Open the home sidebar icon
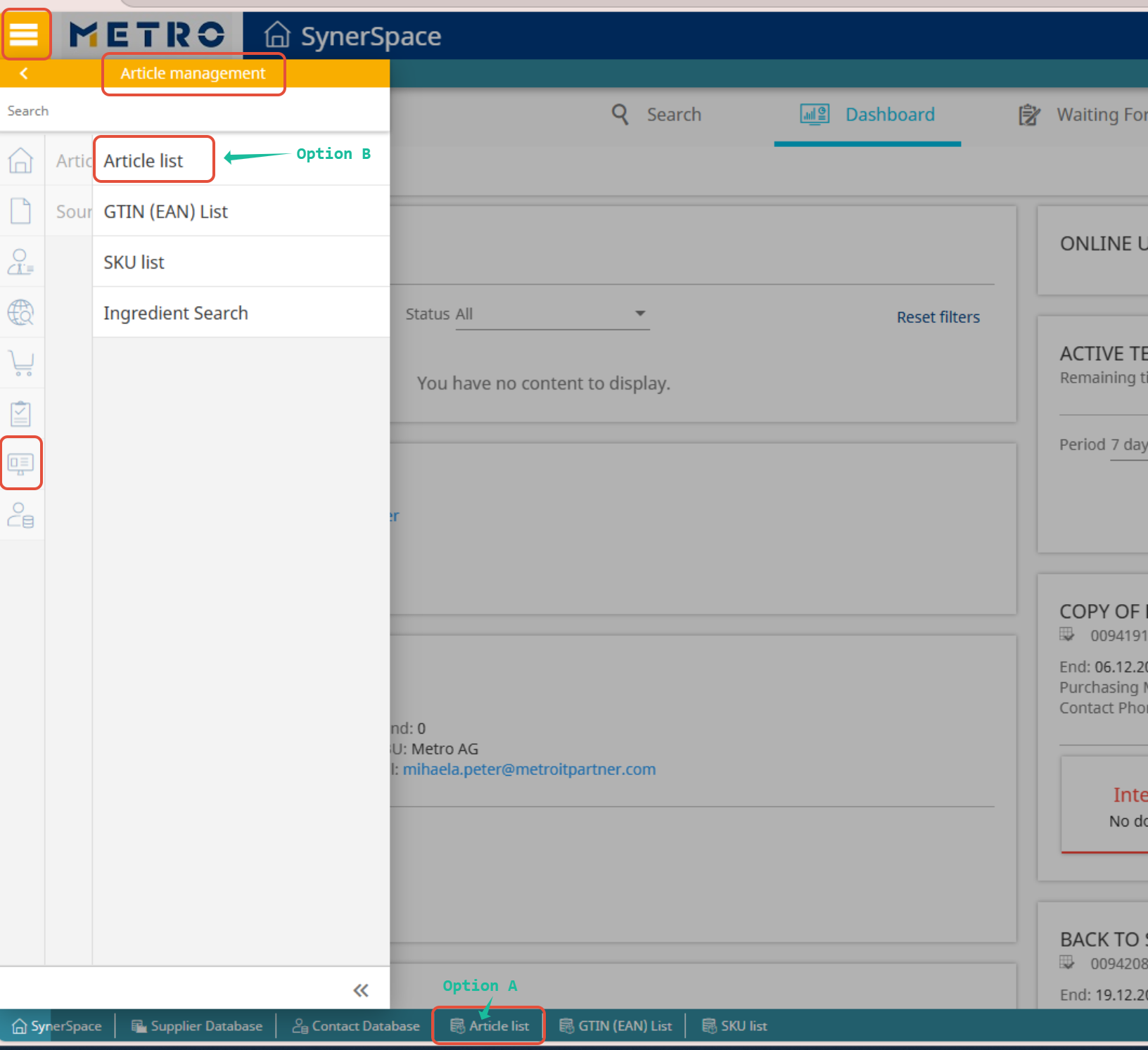The height and width of the screenshot is (1050, 1148). pyautogui.click(x=21, y=161)
